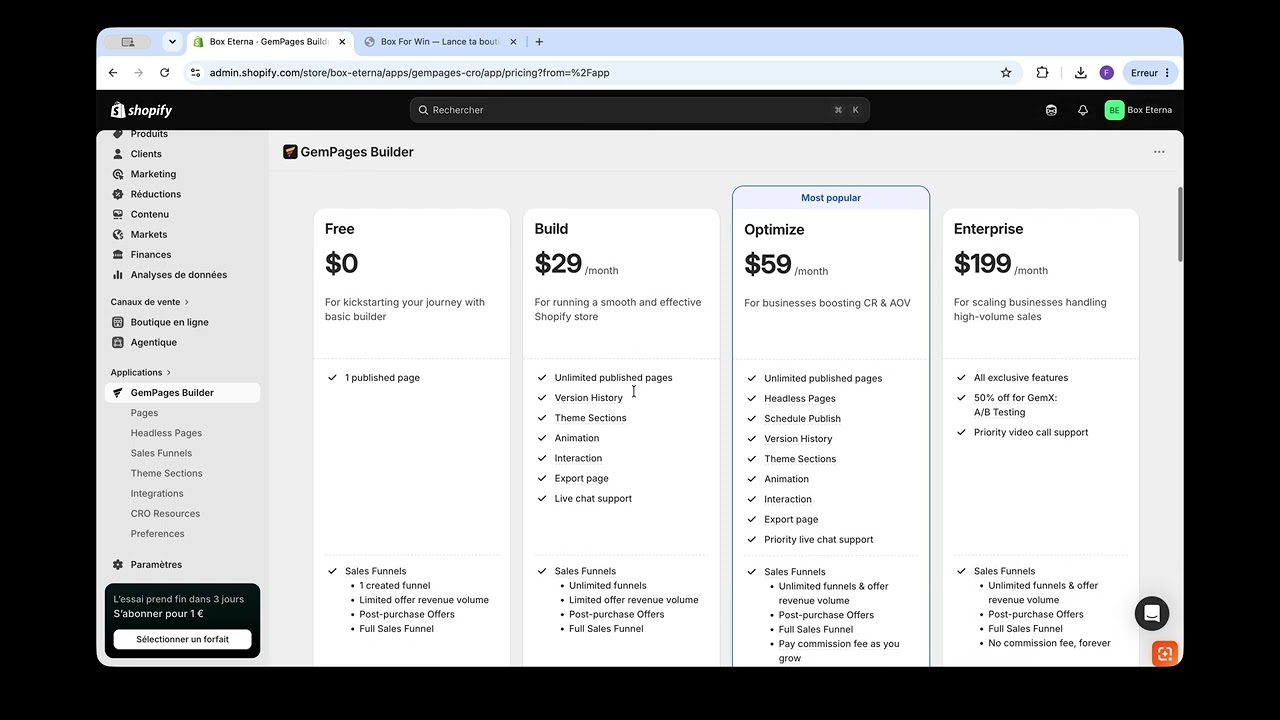Open the browser downloads icon

point(1080,73)
